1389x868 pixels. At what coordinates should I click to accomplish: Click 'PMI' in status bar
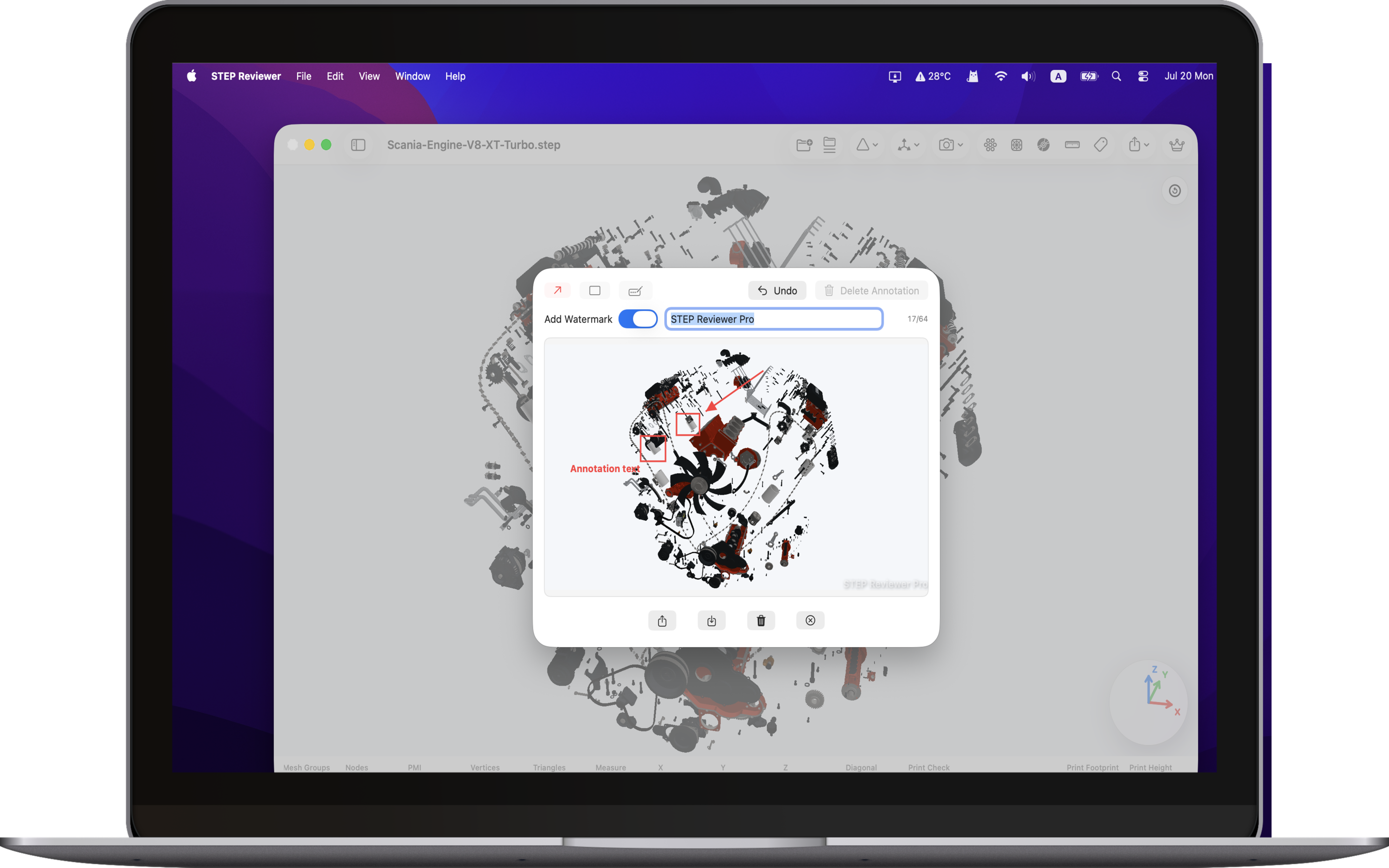[414, 768]
